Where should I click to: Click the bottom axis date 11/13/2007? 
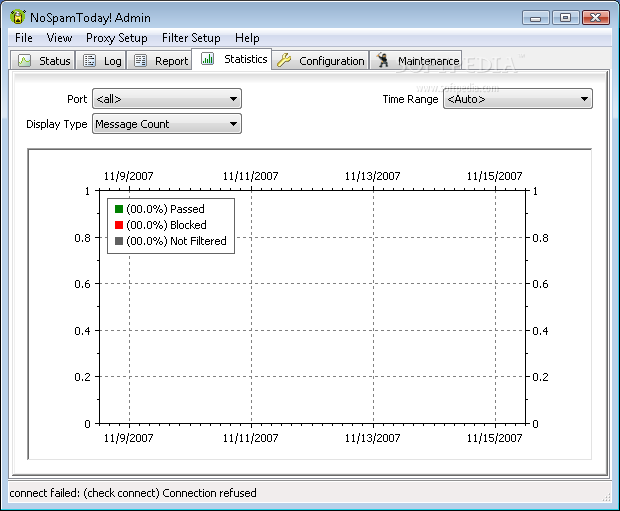(372, 438)
